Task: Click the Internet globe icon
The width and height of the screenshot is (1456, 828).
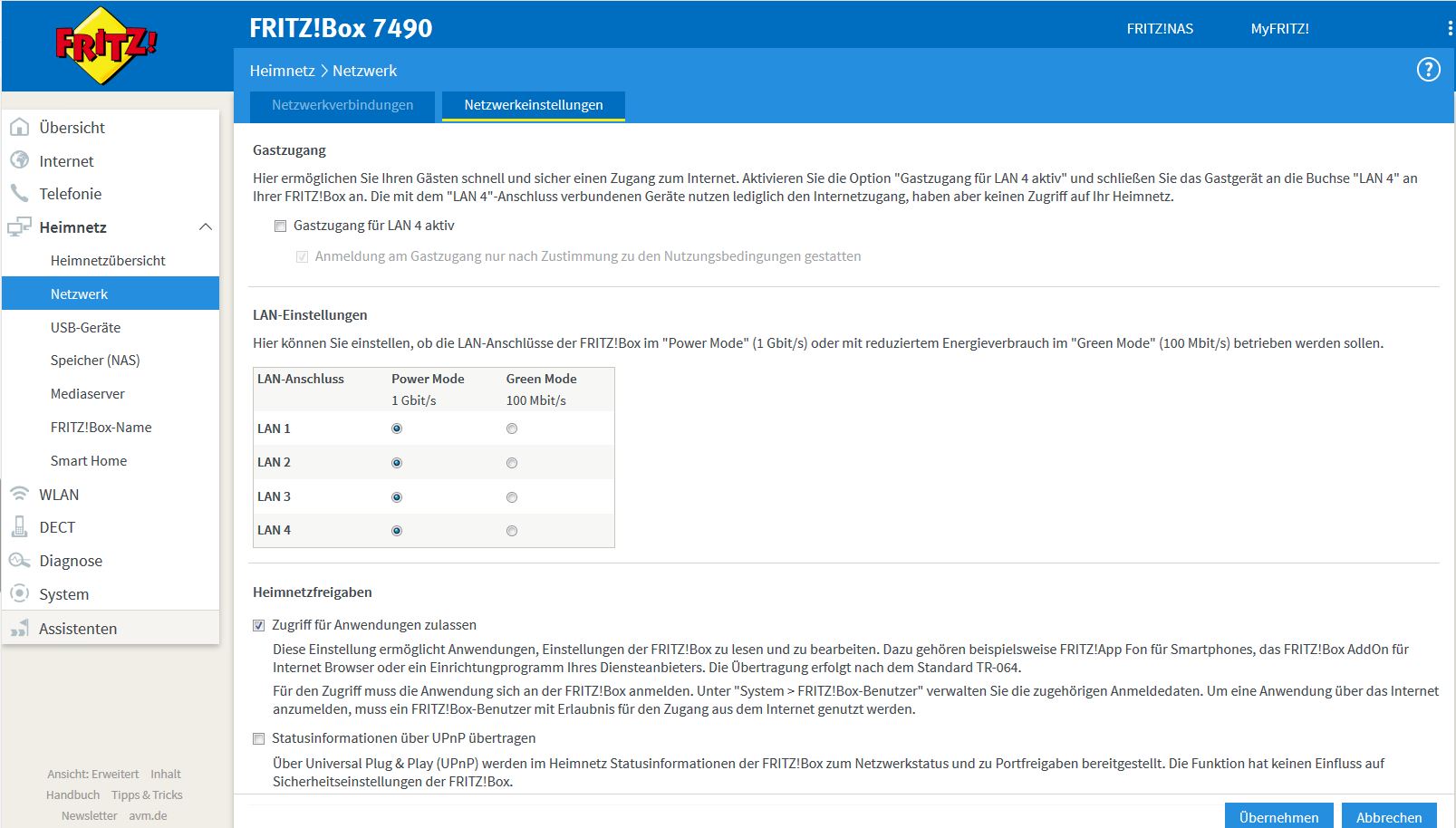Action: point(19,160)
